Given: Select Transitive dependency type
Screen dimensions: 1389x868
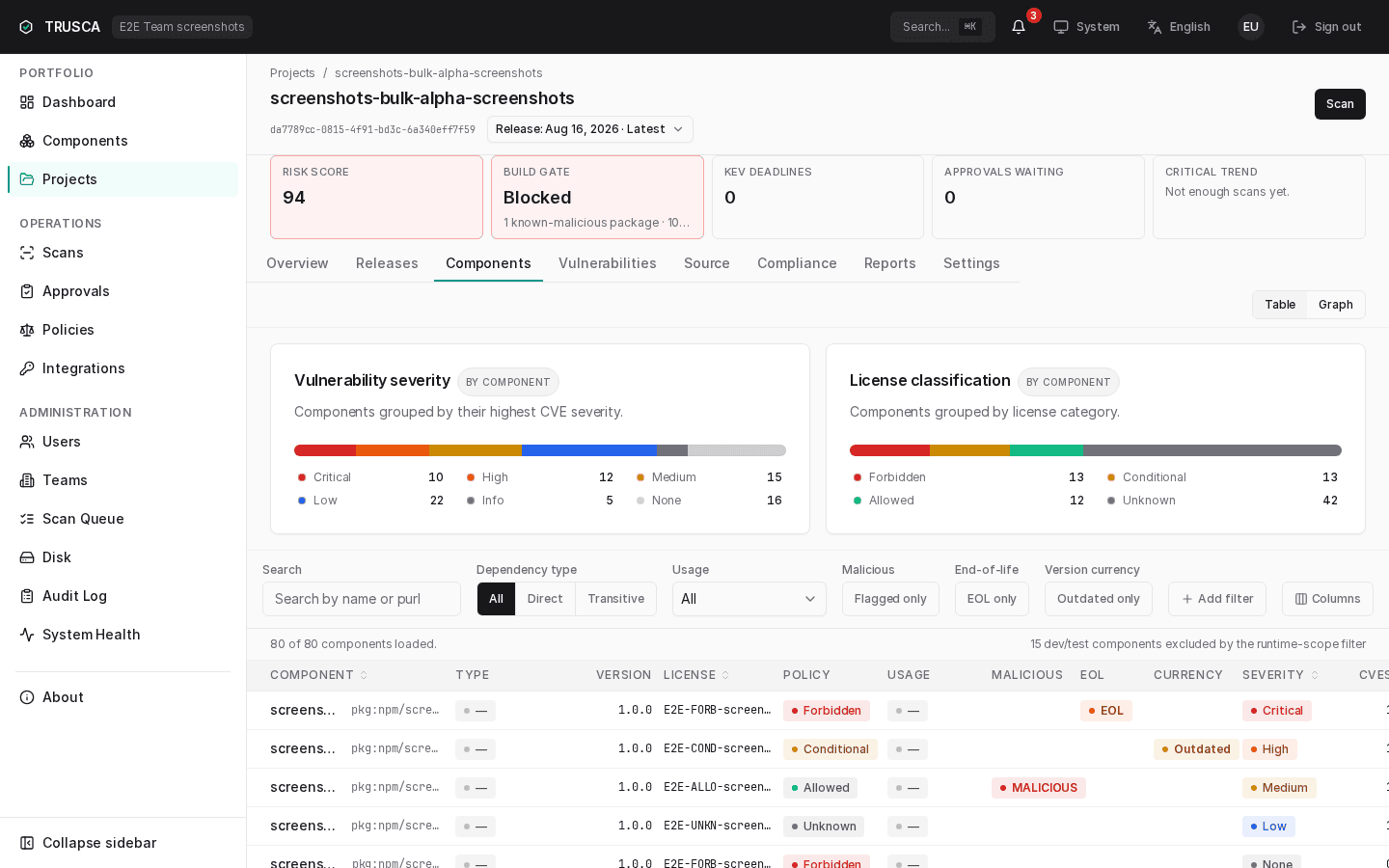Looking at the screenshot, I should (x=615, y=599).
